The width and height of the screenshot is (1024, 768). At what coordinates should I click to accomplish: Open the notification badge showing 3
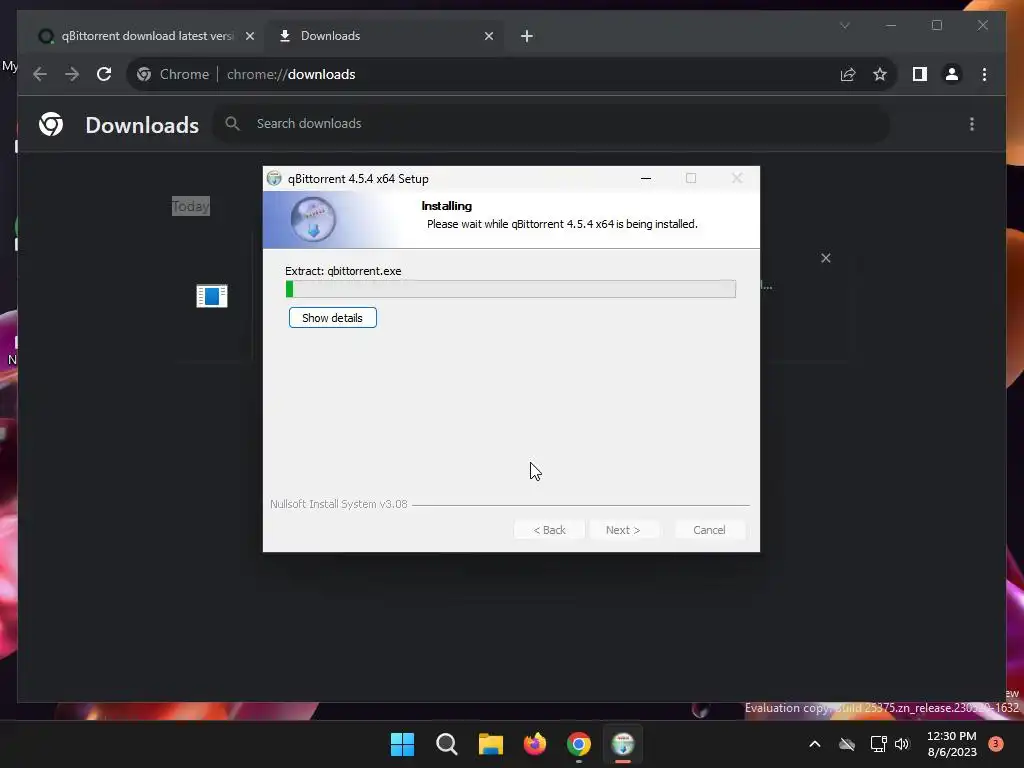996,744
